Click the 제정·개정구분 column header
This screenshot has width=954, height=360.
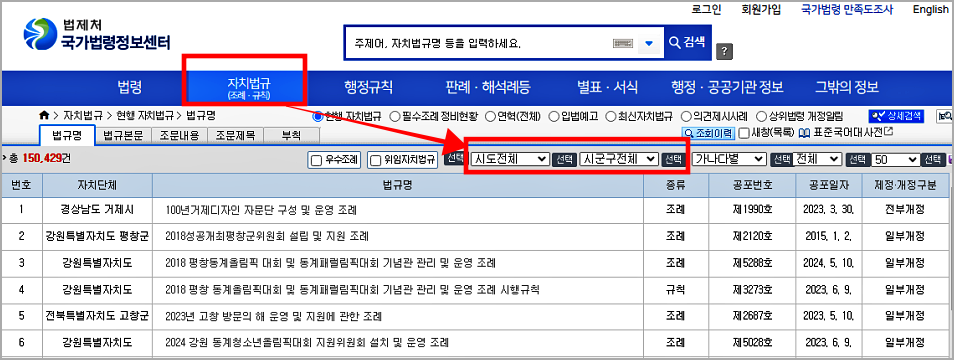(x=904, y=185)
